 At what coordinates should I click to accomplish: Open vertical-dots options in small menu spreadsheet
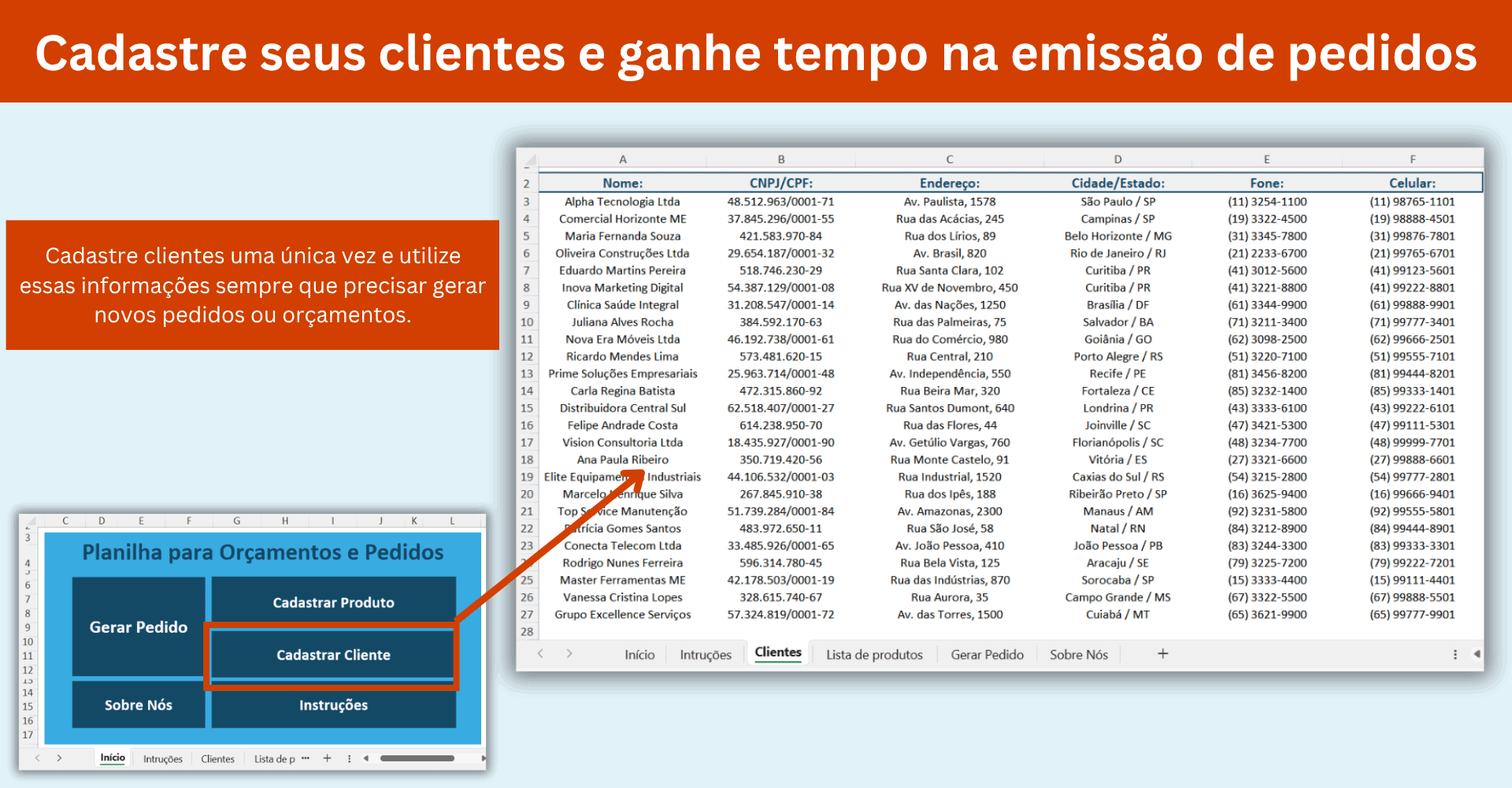point(349,758)
